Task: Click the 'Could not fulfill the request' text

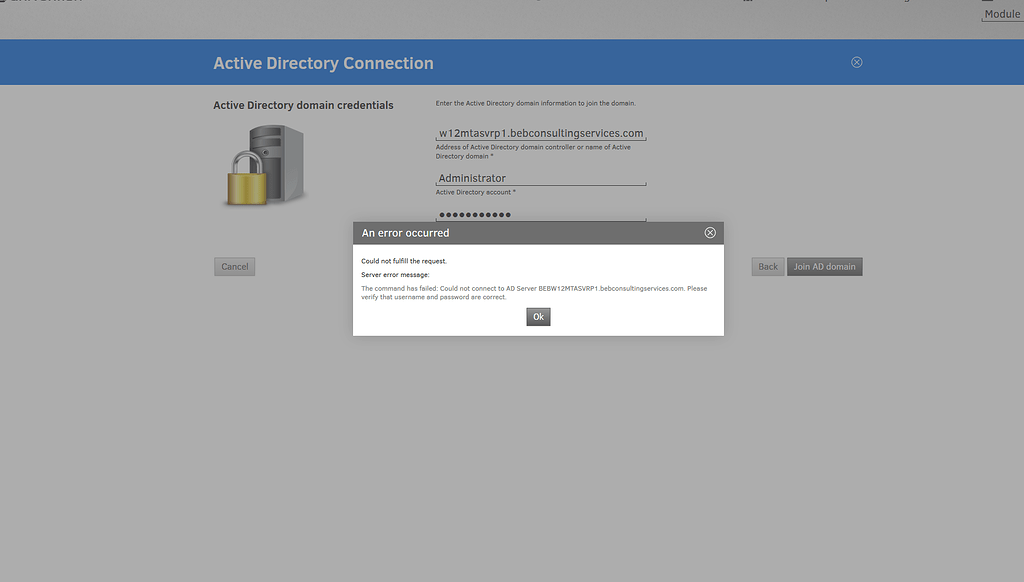Action: pos(404,261)
